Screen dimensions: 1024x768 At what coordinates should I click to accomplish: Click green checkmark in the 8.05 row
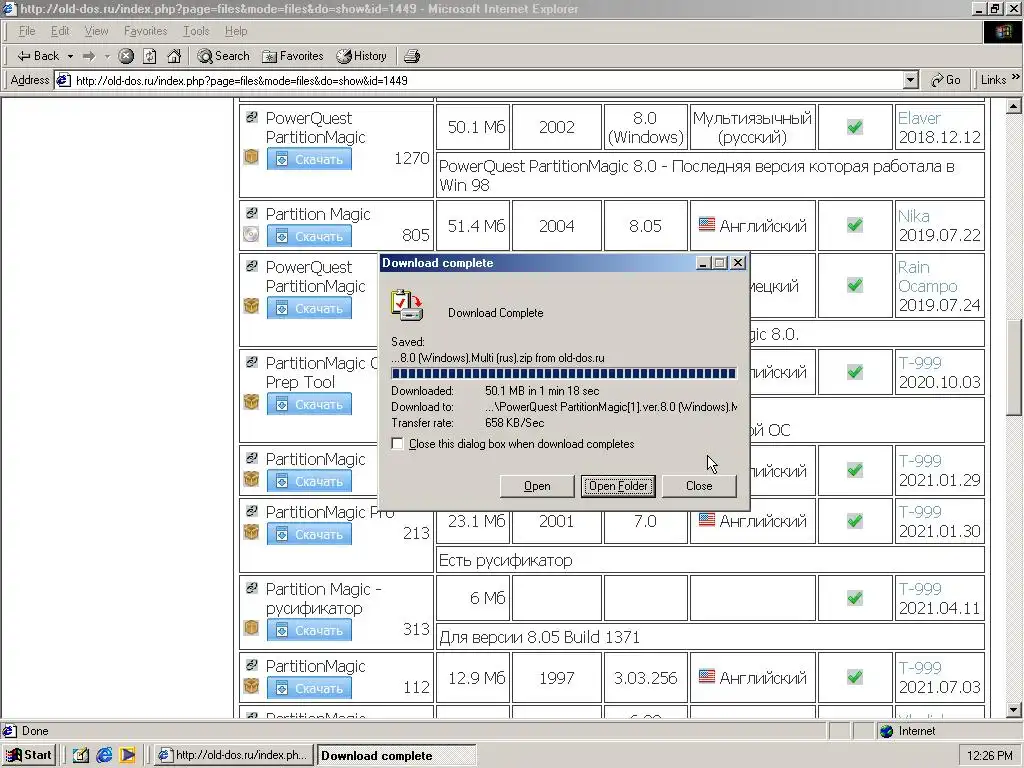[x=854, y=225]
